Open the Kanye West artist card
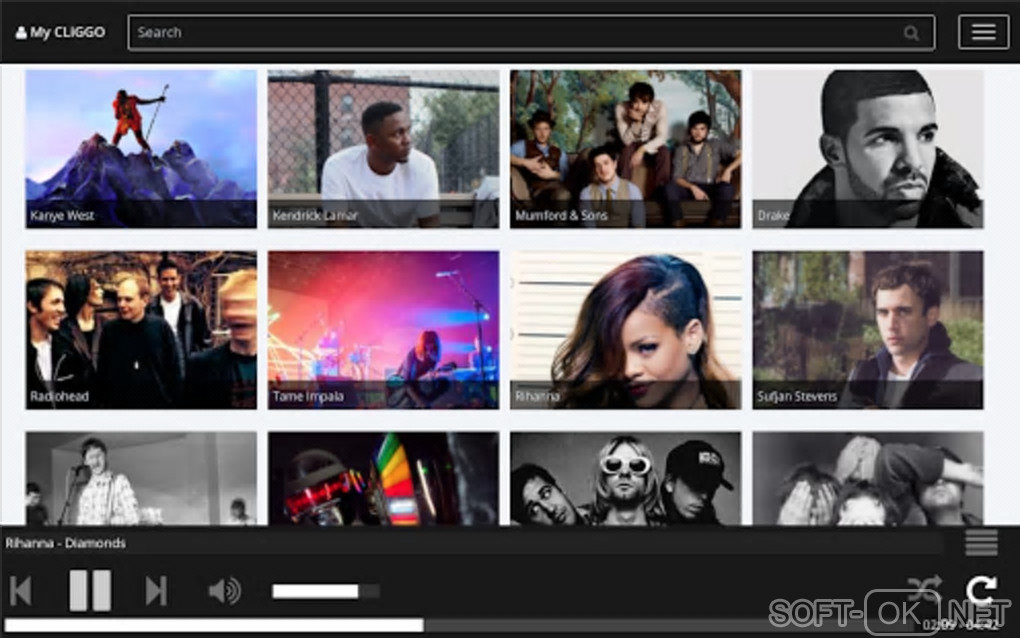This screenshot has width=1020, height=638. click(141, 149)
